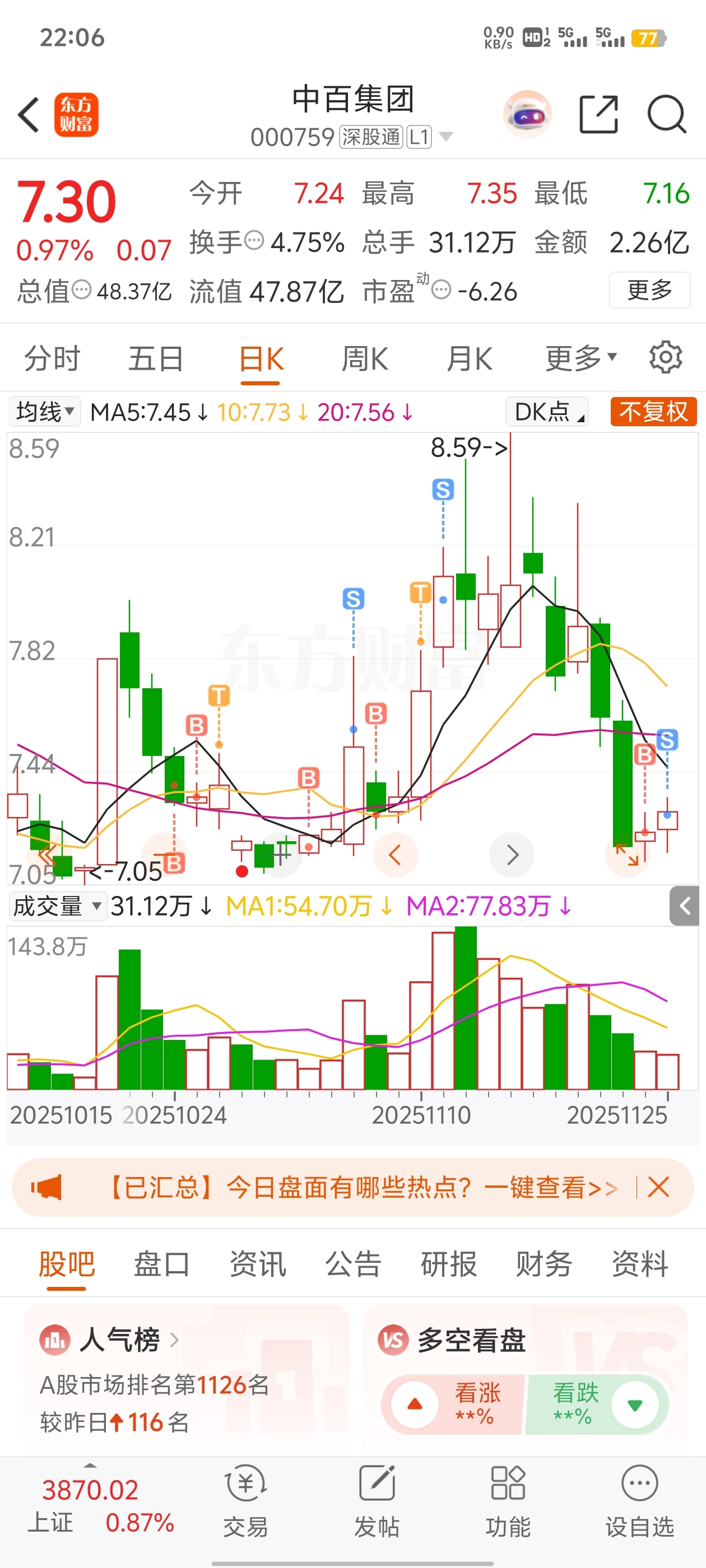
Task: Switch to 财务 tab
Action: tap(544, 1265)
